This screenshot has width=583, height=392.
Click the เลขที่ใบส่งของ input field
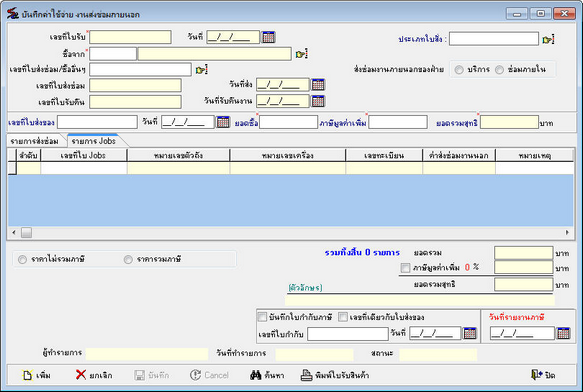[x=97, y=122]
